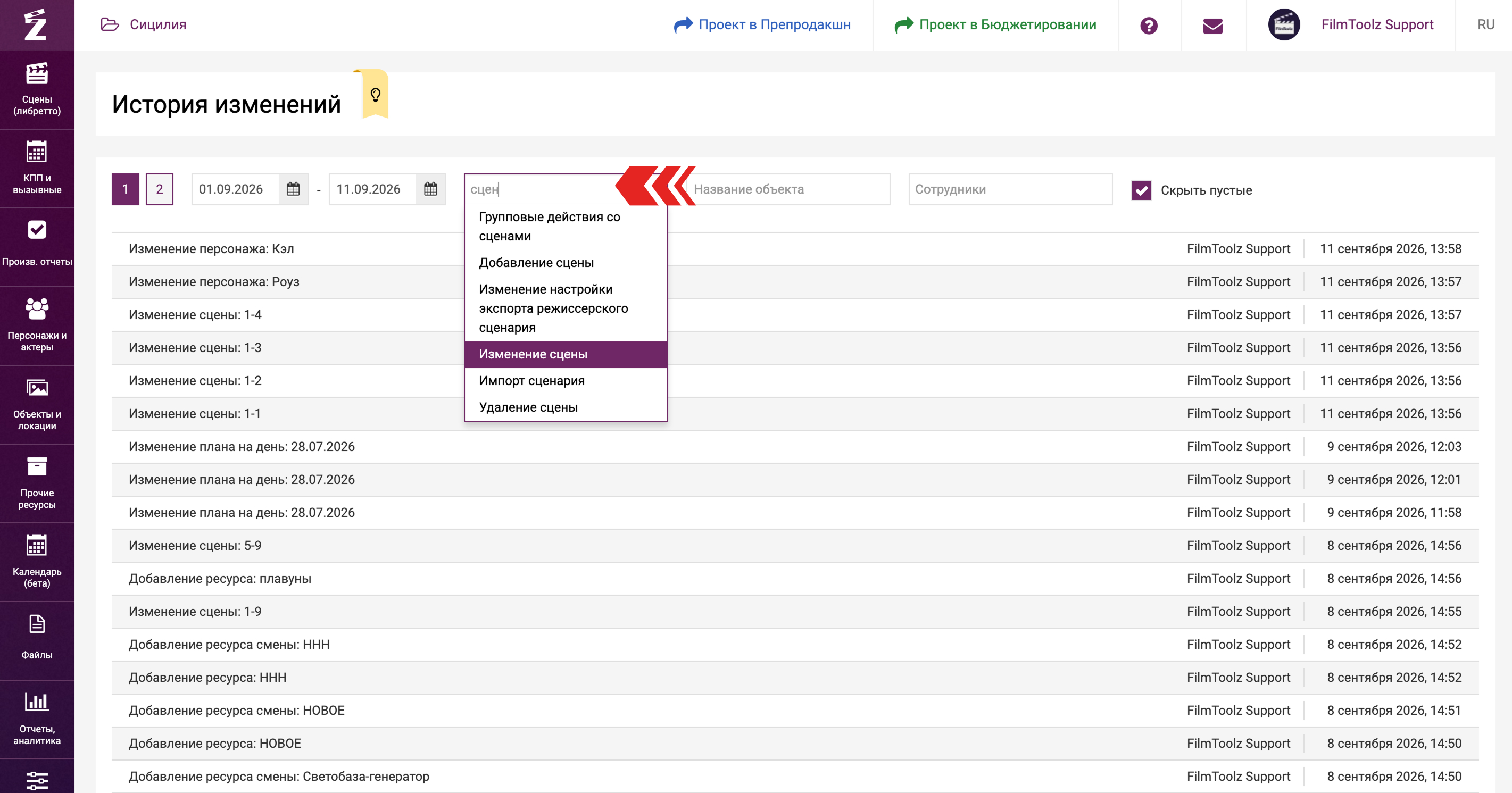
Task: Open Персонажи и актеры in the sidebar
Action: (x=37, y=326)
